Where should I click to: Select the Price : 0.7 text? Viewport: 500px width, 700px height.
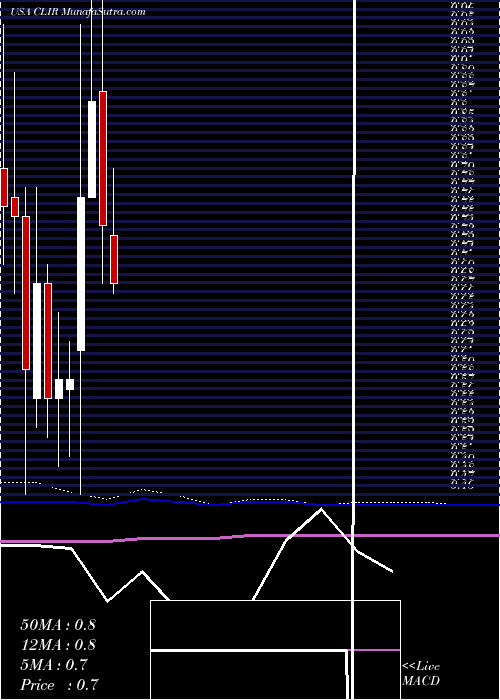coord(59,685)
